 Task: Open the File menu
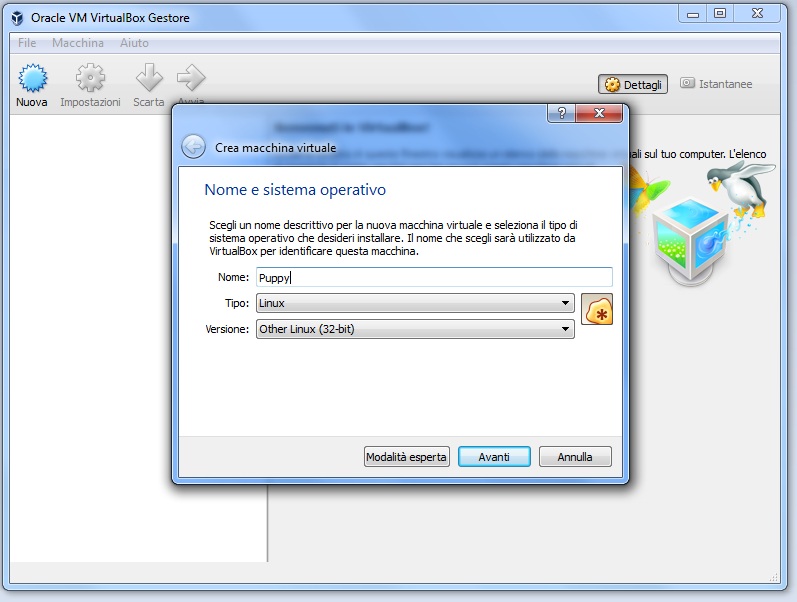click(27, 43)
